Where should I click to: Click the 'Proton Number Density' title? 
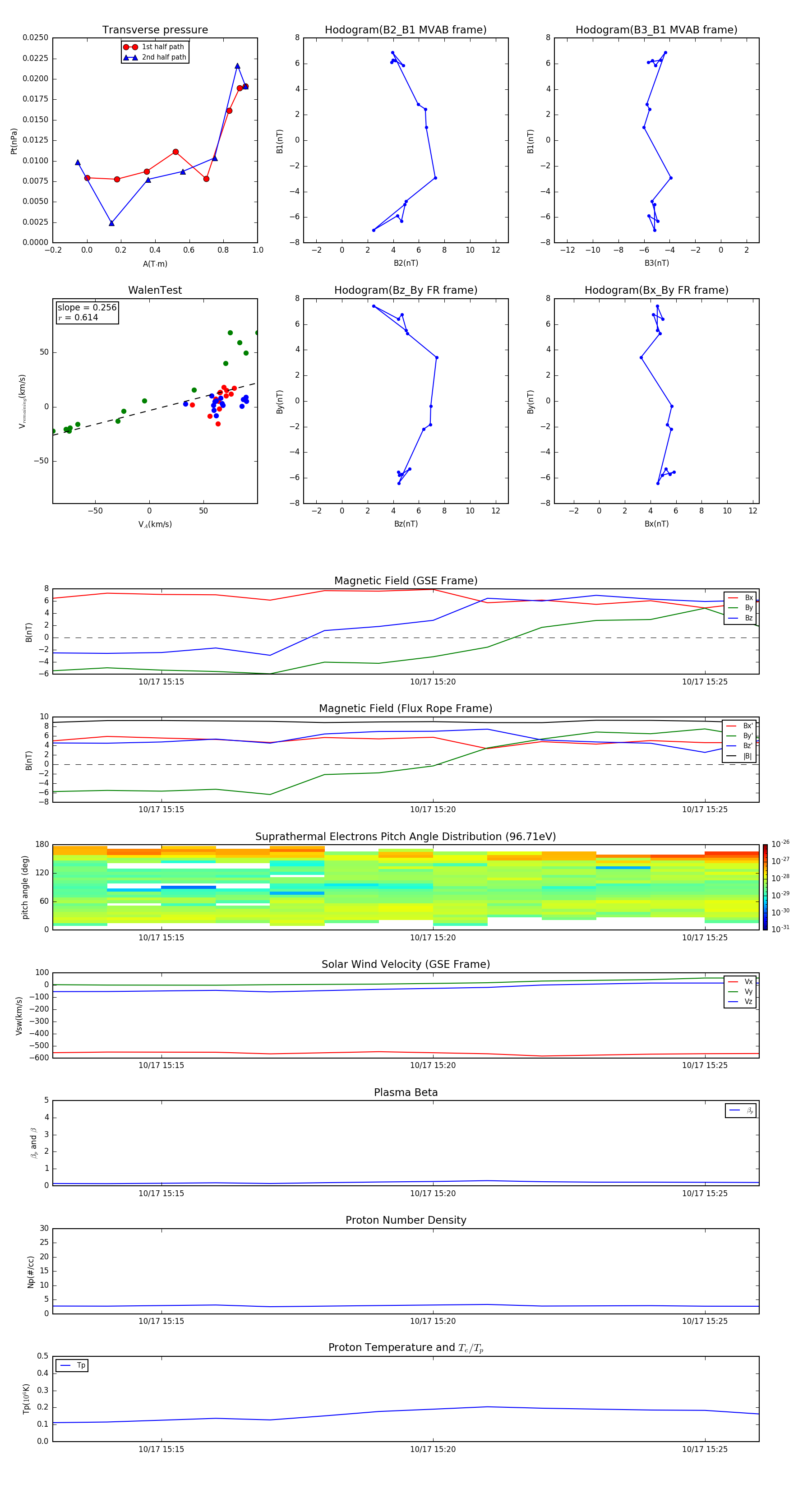point(406,1220)
